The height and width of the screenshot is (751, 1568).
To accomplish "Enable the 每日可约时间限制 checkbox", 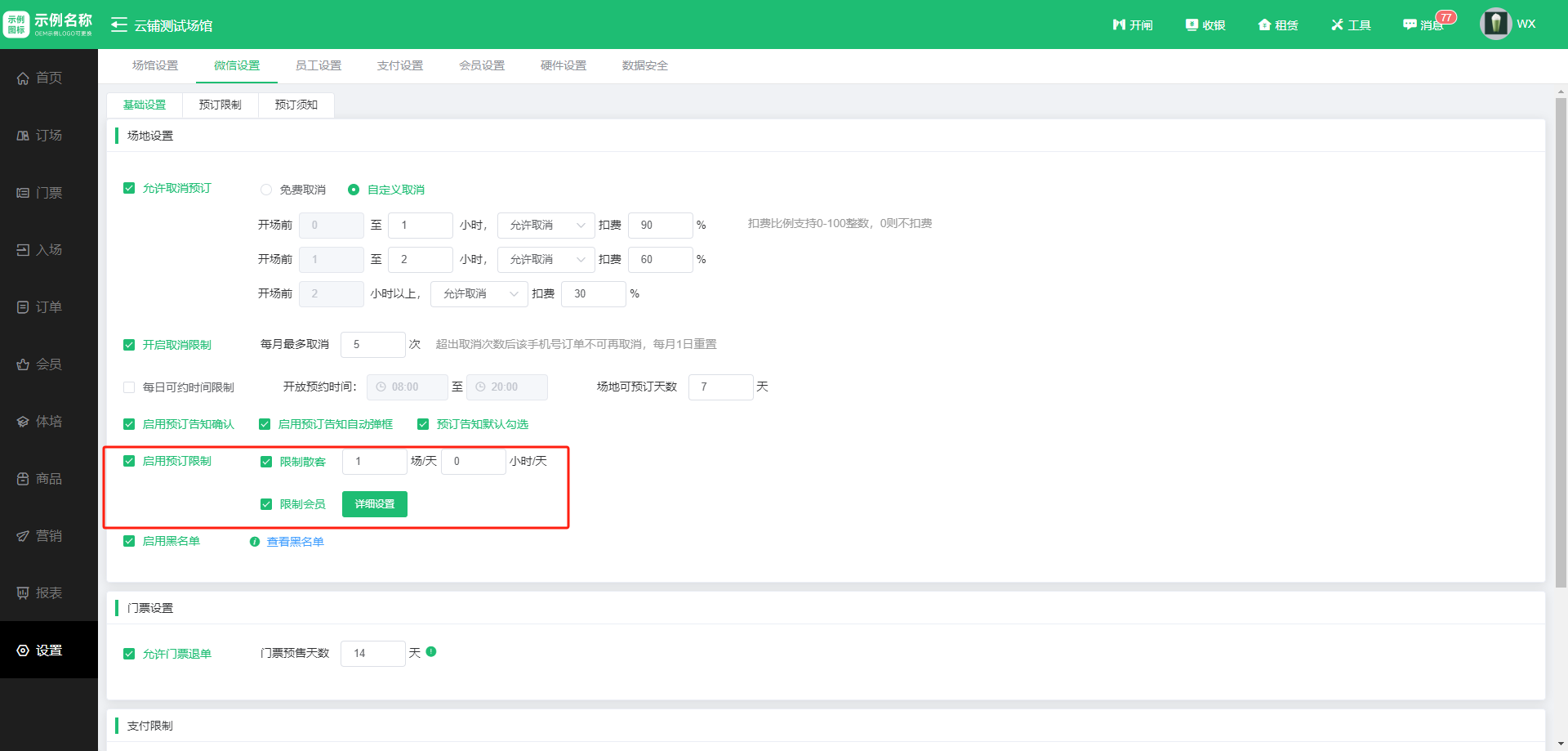I will pyautogui.click(x=129, y=387).
